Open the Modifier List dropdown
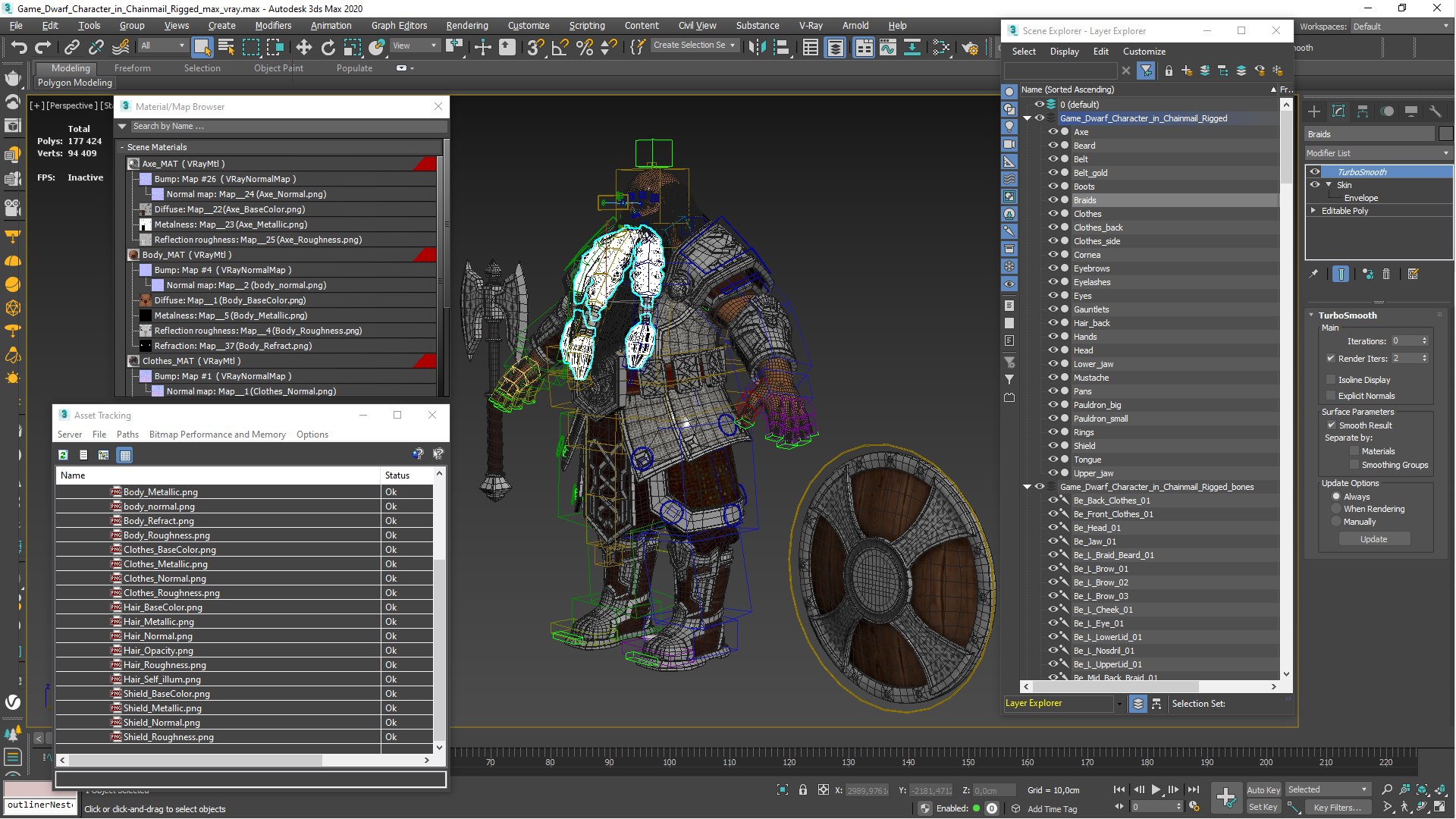 tap(1378, 153)
